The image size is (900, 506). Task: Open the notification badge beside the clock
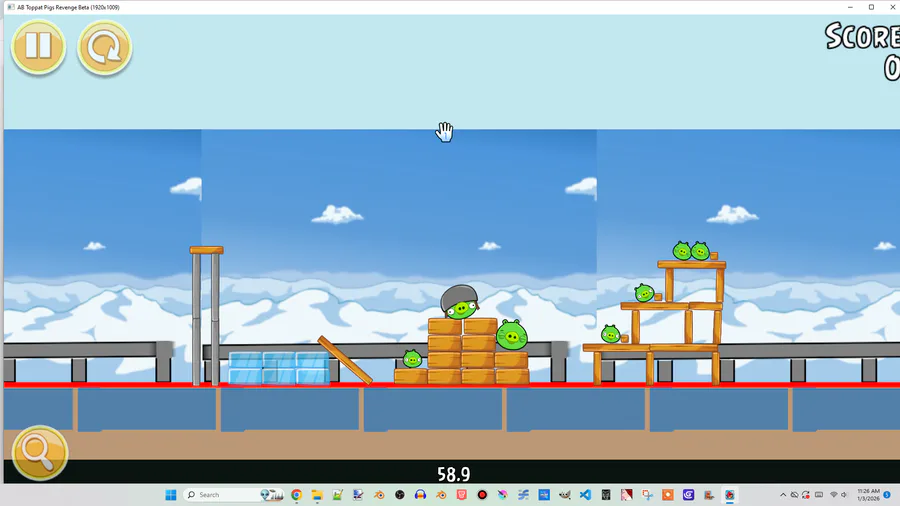(x=887, y=495)
